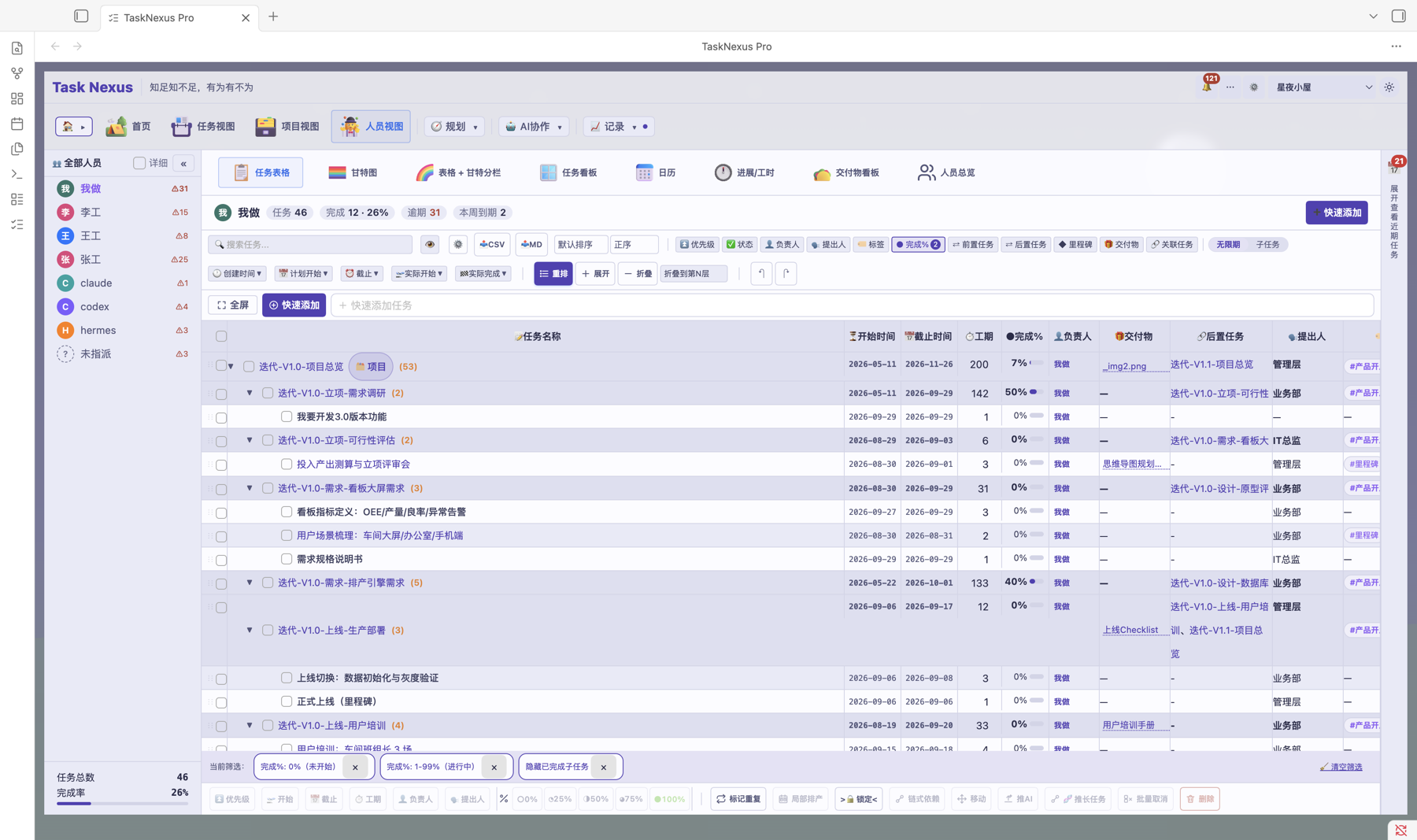Switch to the 任务看板 tab

(568, 172)
